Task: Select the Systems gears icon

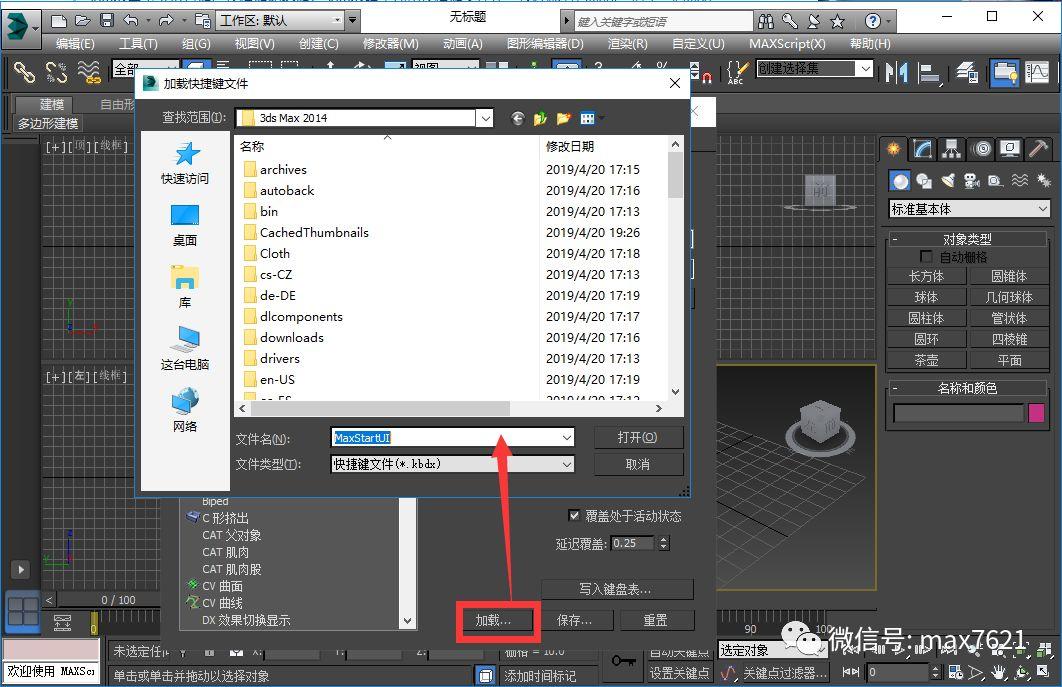Action: point(1043,180)
